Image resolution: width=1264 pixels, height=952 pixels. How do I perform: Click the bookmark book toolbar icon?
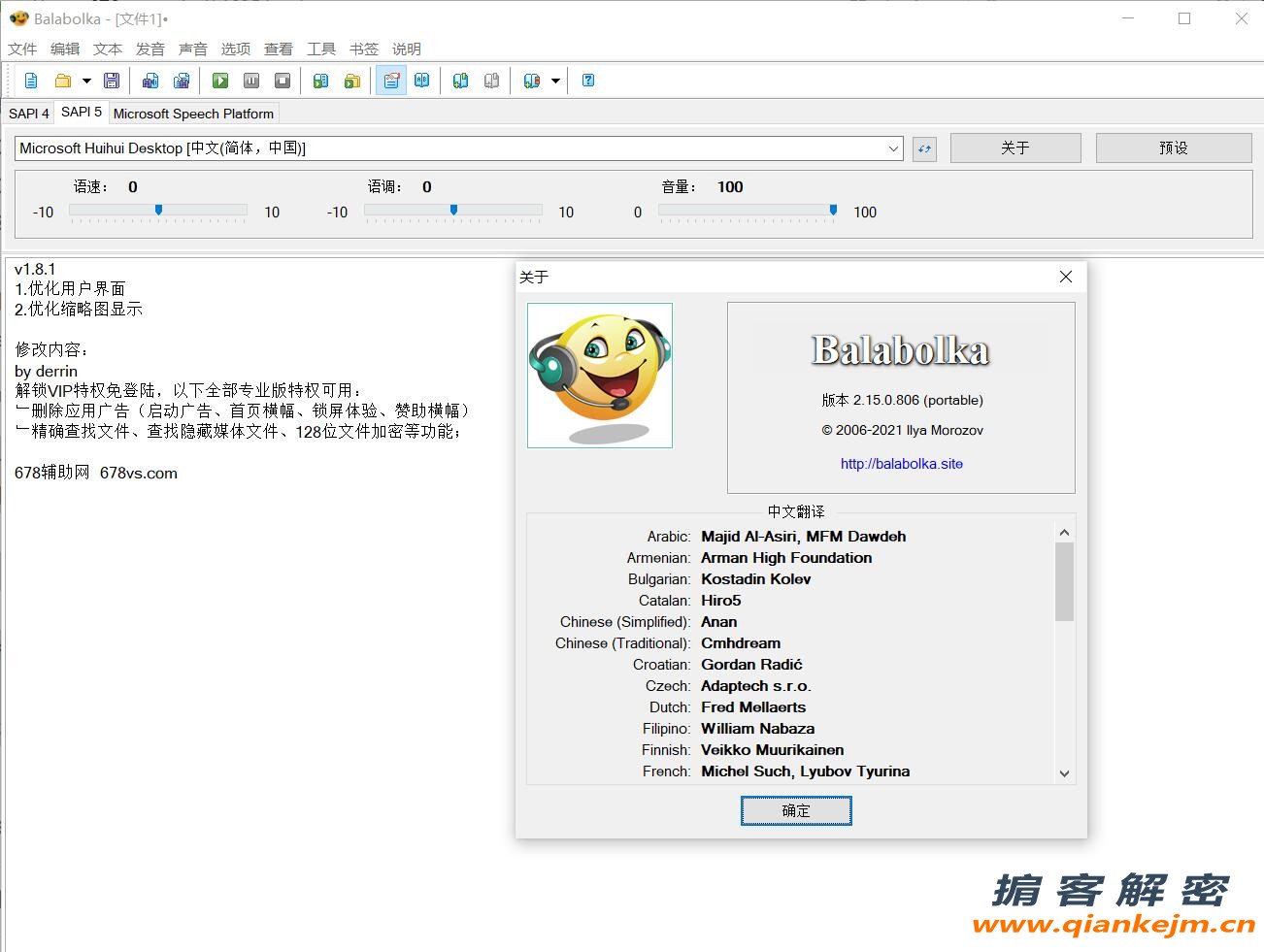(531, 81)
